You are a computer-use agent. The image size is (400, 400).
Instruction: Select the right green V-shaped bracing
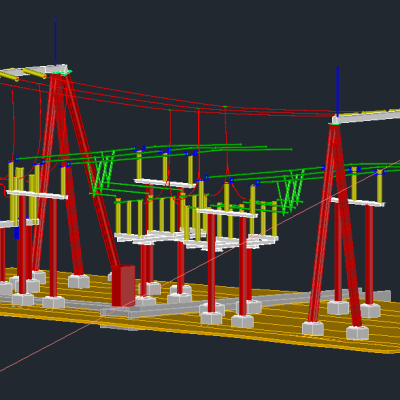[291, 192]
